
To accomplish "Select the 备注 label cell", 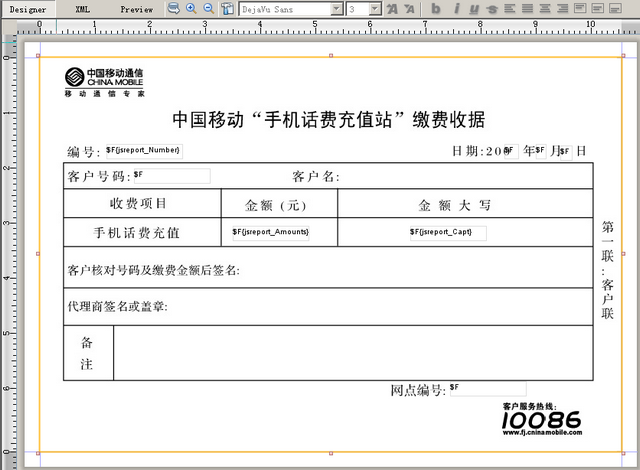I will [x=87, y=353].
